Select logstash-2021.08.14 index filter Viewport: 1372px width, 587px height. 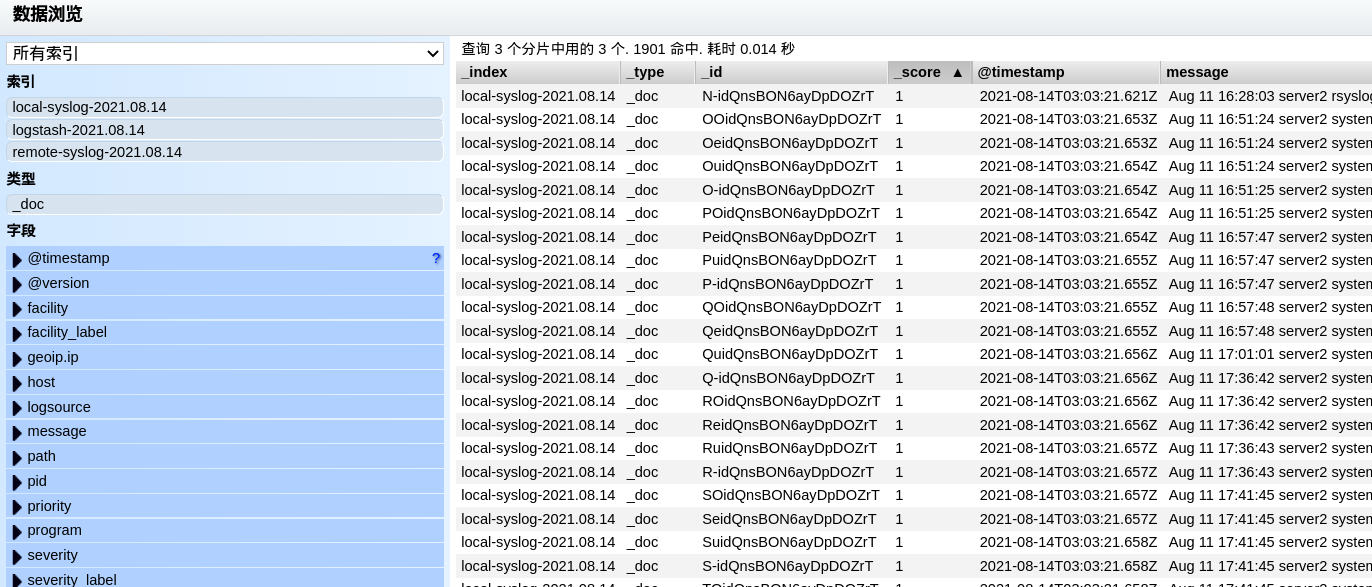click(225, 130)
